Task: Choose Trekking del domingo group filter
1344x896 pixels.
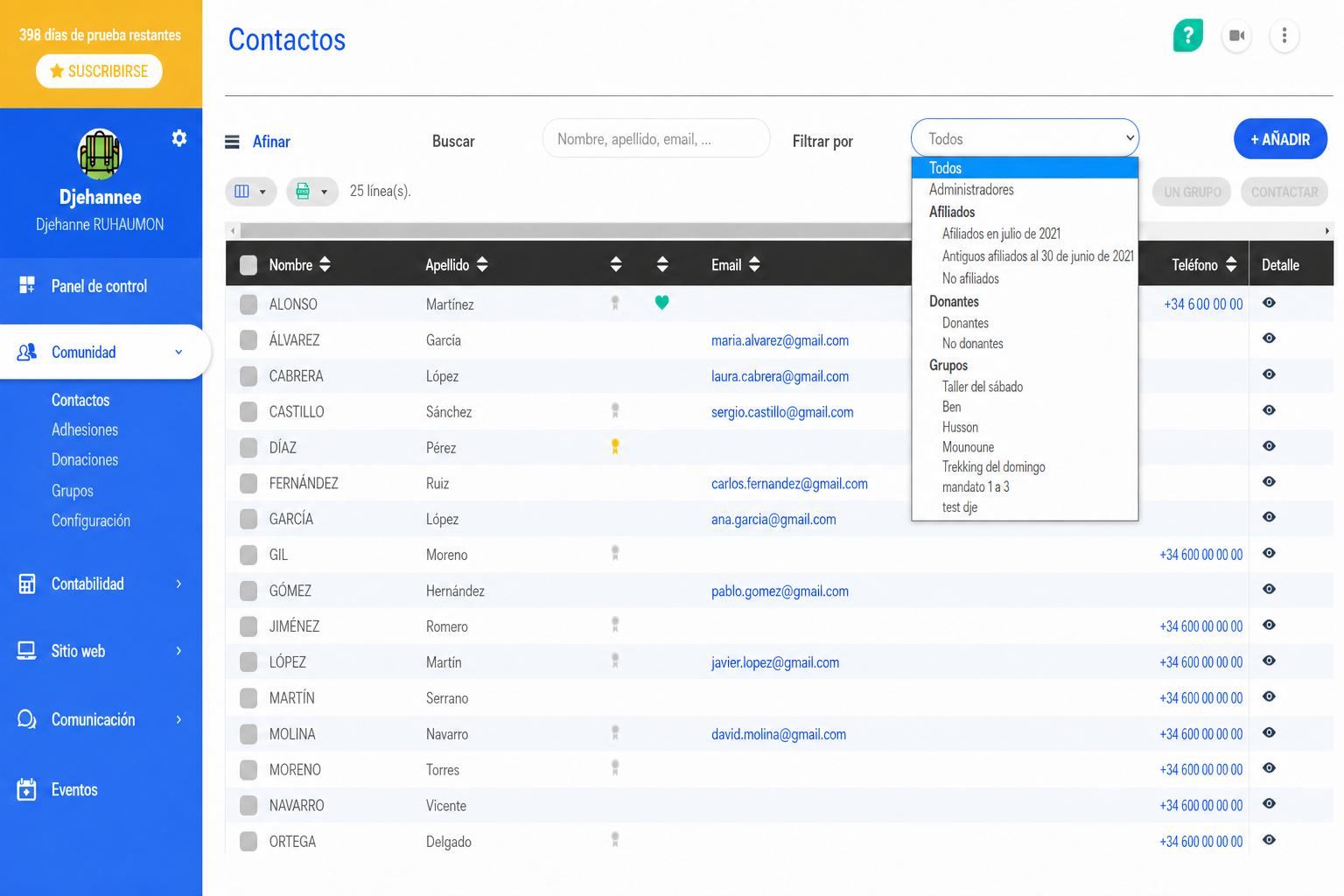Action: pyautogui.click(x=1025, y=467)
